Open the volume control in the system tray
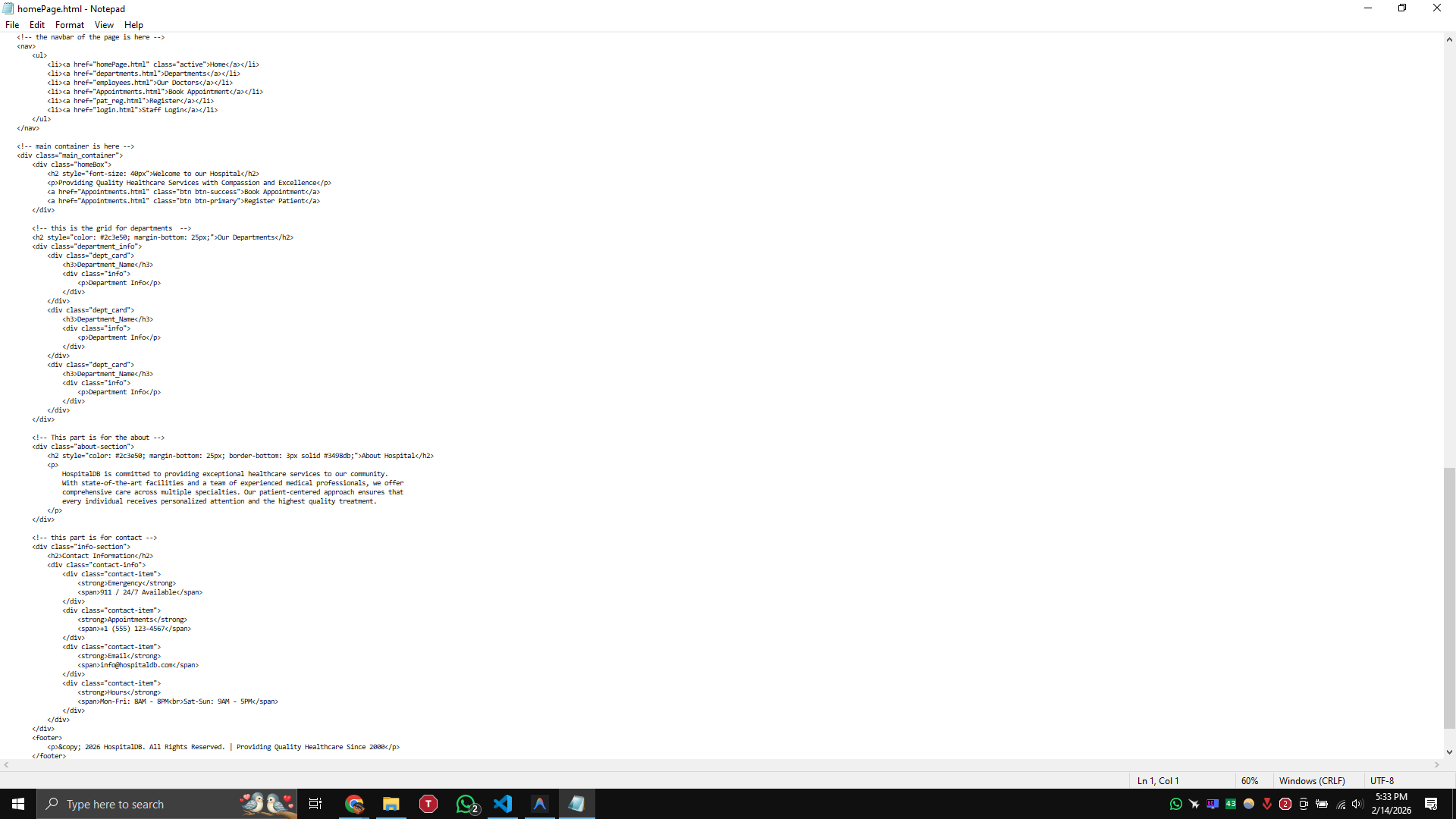Image resolution: width=1456 pixels, height=819 pixels. [1357, 805]
